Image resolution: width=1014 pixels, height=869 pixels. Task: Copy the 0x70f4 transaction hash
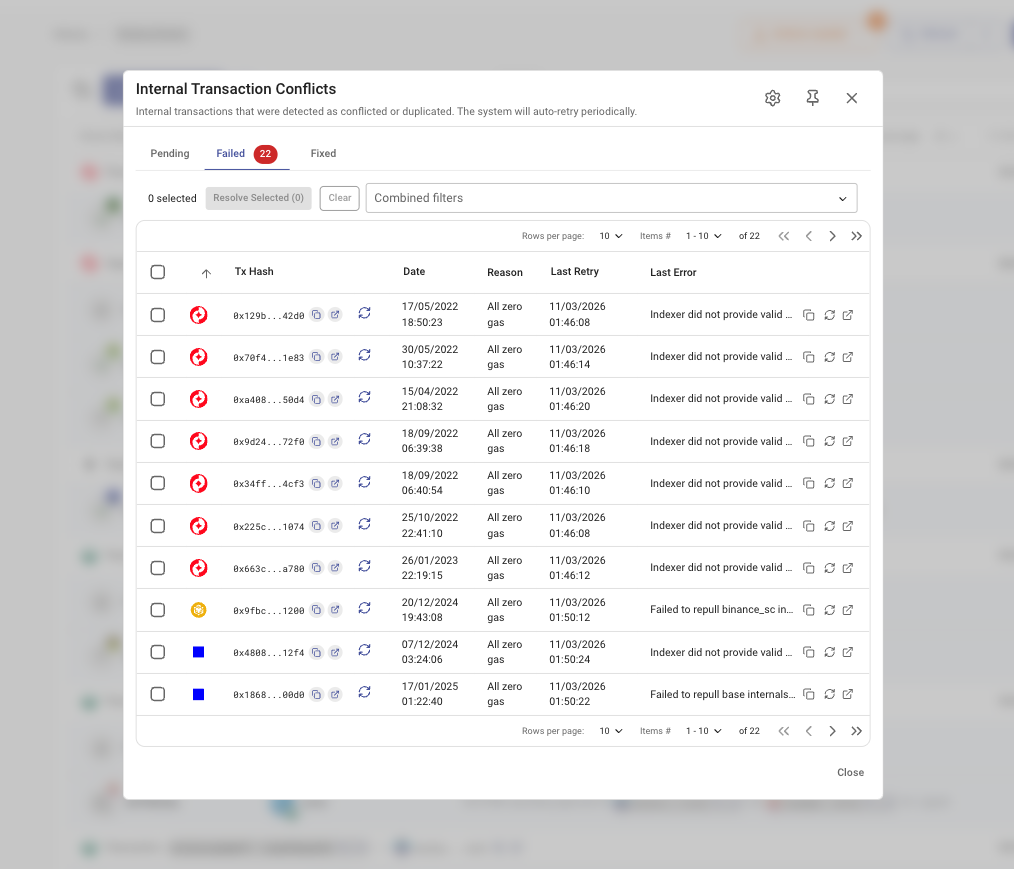pos(317,356)
